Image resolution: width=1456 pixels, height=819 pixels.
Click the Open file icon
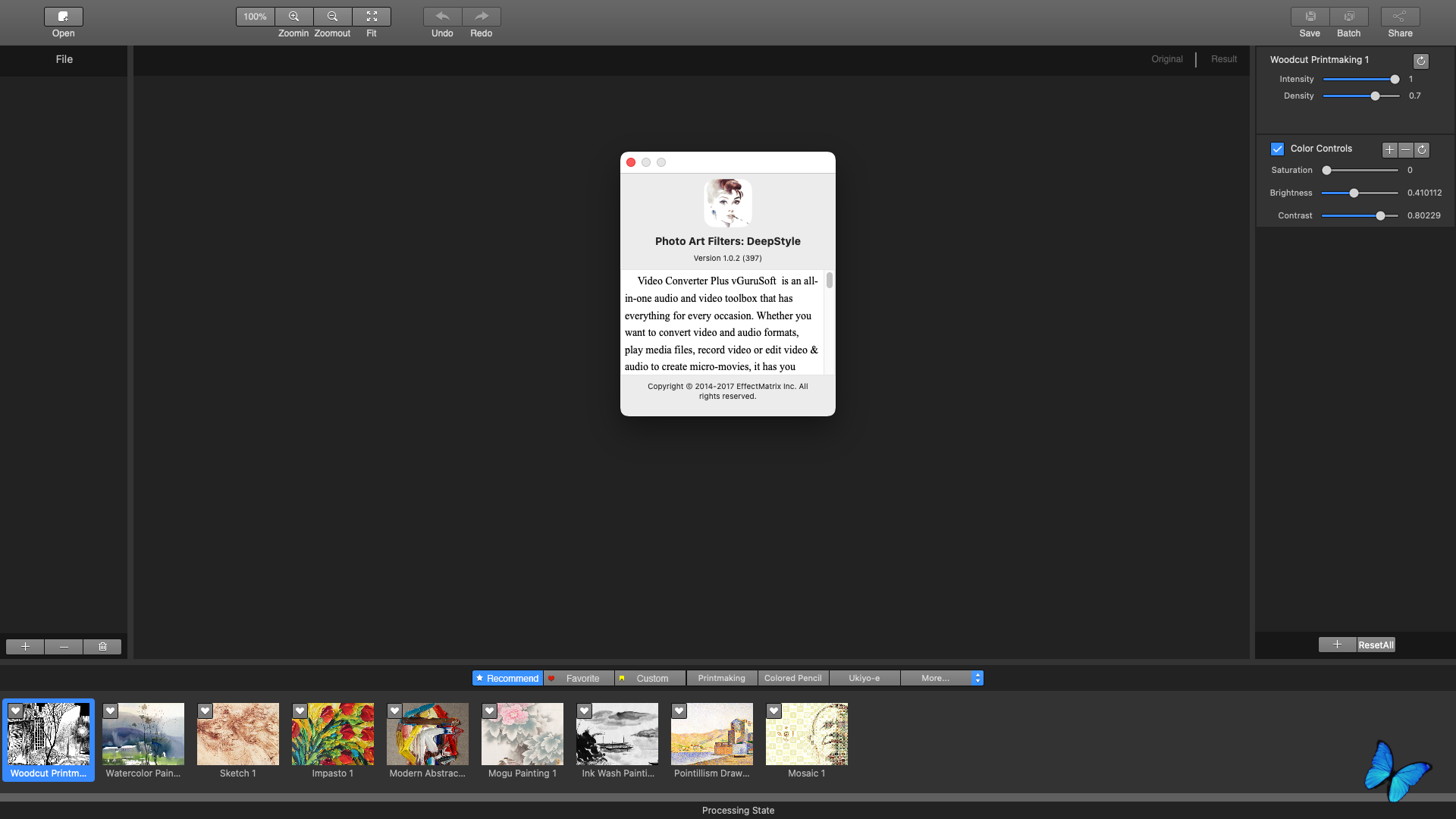[x=64, y=17]
